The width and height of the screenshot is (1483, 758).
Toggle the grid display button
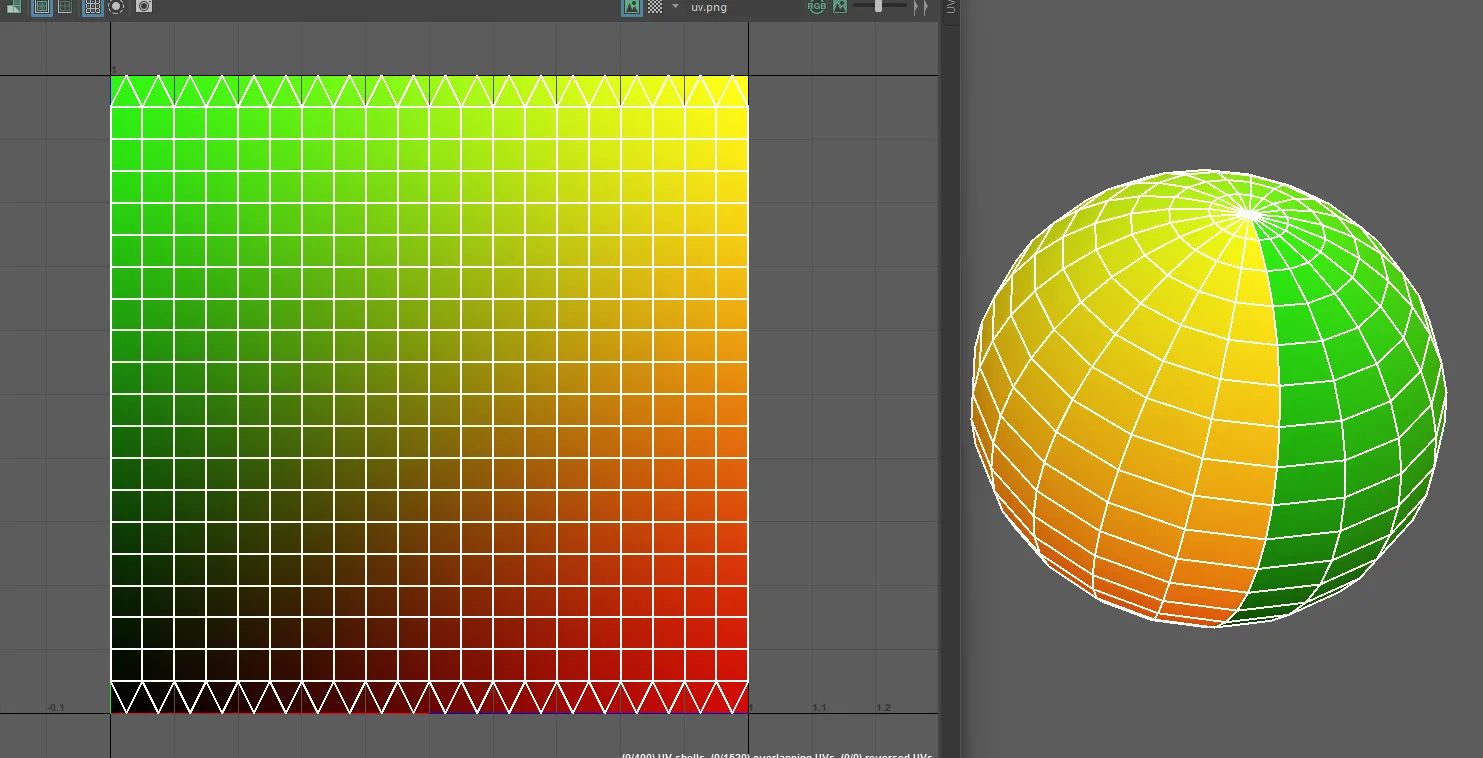tap(92, 7)
